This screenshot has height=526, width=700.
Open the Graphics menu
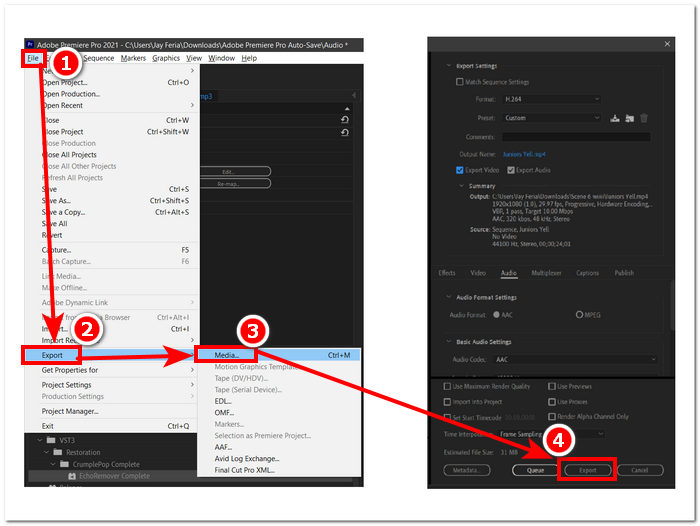tap(166, 58)
